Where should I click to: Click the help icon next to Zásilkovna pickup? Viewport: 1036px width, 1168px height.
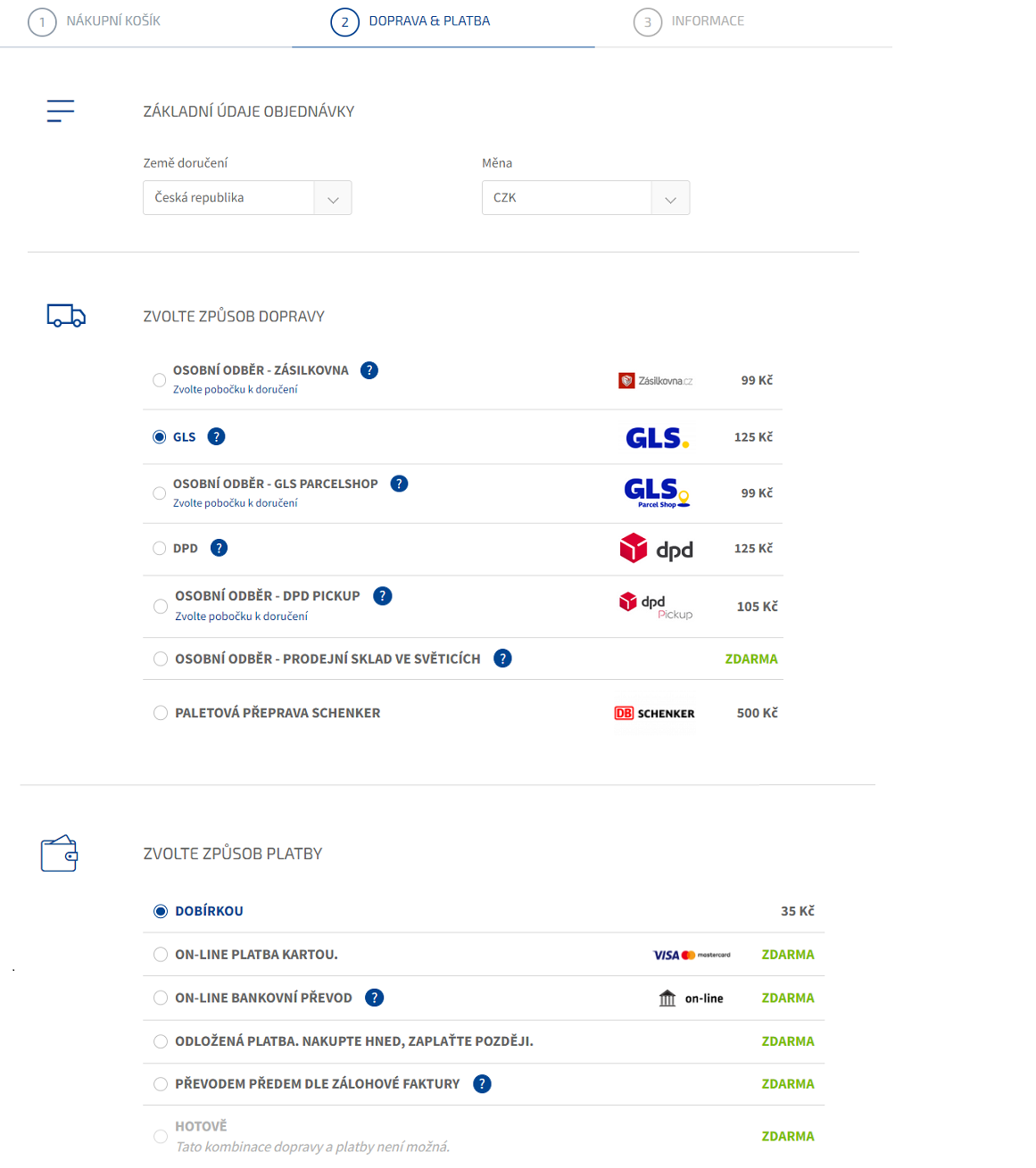pyautogui.click(x=369, y=370)
